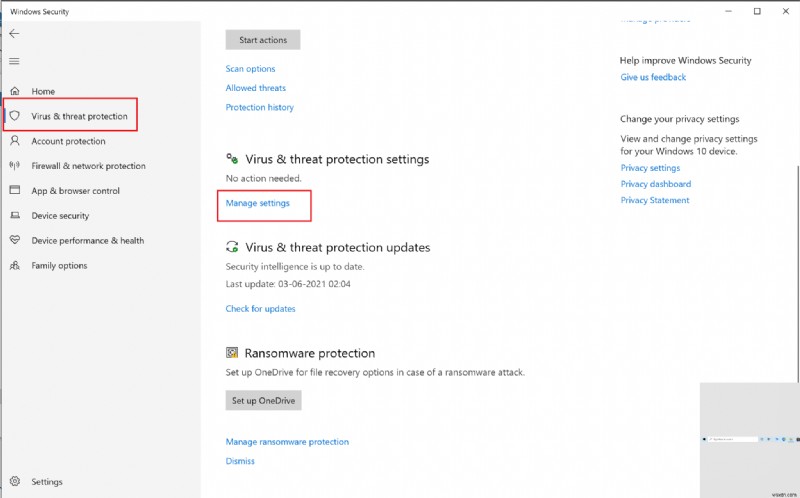This screenshot has height=498, width=800.
Task: Open the Manage settings link
Action: point(257,203)
